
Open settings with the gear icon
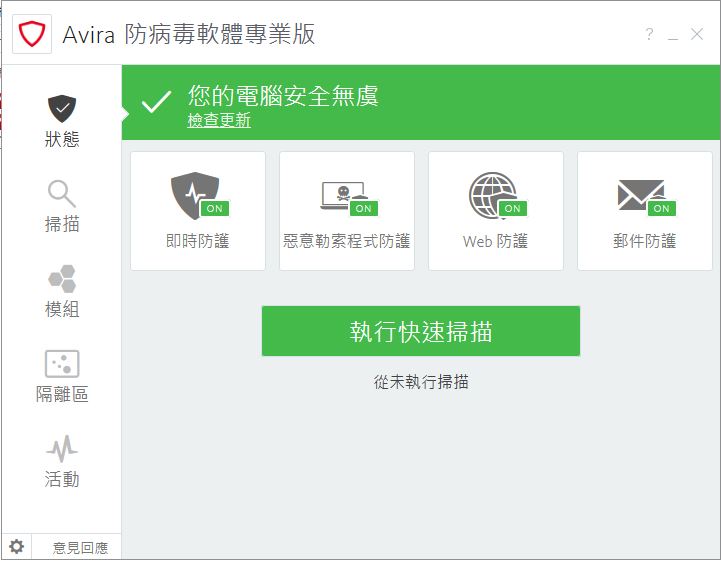pyautogui.click(x=16, y=546)
